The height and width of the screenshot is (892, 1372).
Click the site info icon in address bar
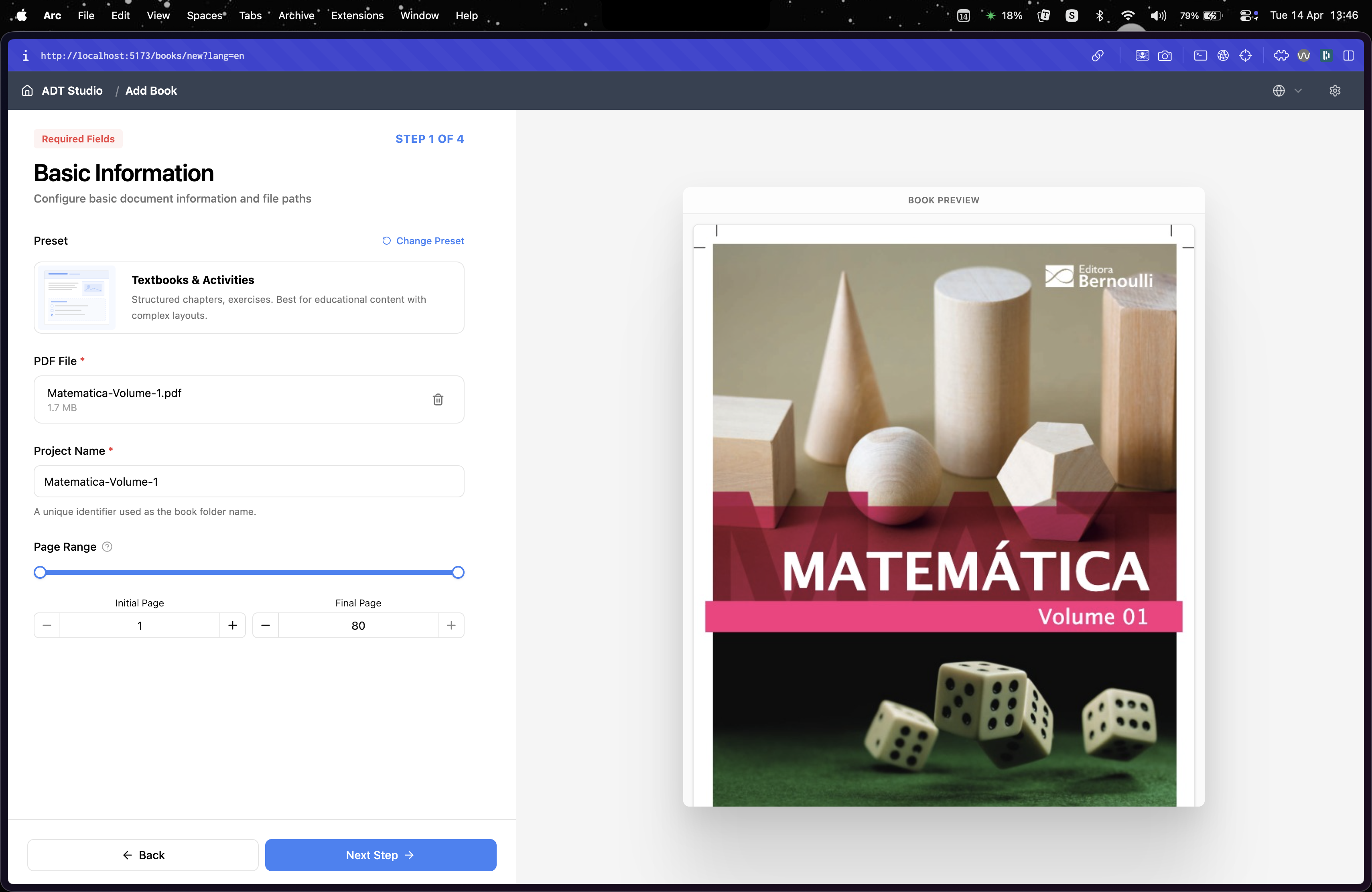pyautogui.click(x=25, y=55)
